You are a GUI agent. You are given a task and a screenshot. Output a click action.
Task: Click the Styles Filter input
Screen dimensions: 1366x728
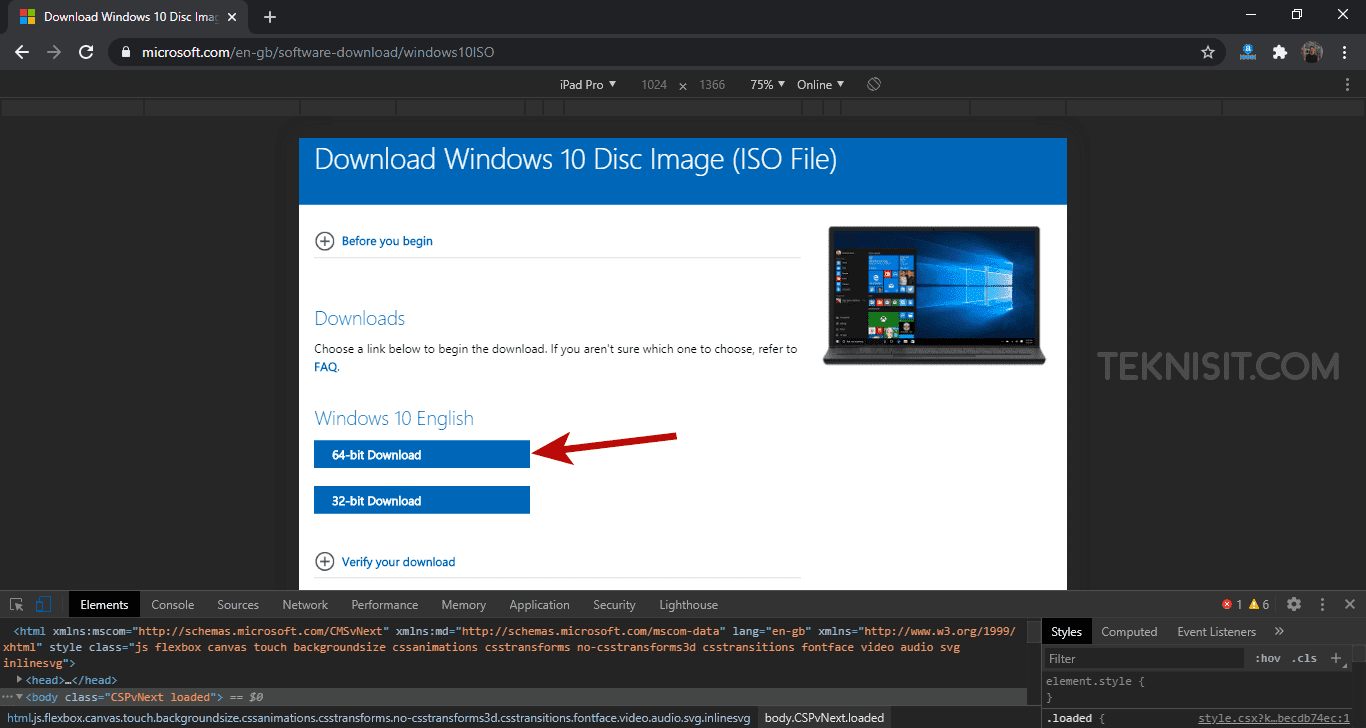coord(1146,658)
